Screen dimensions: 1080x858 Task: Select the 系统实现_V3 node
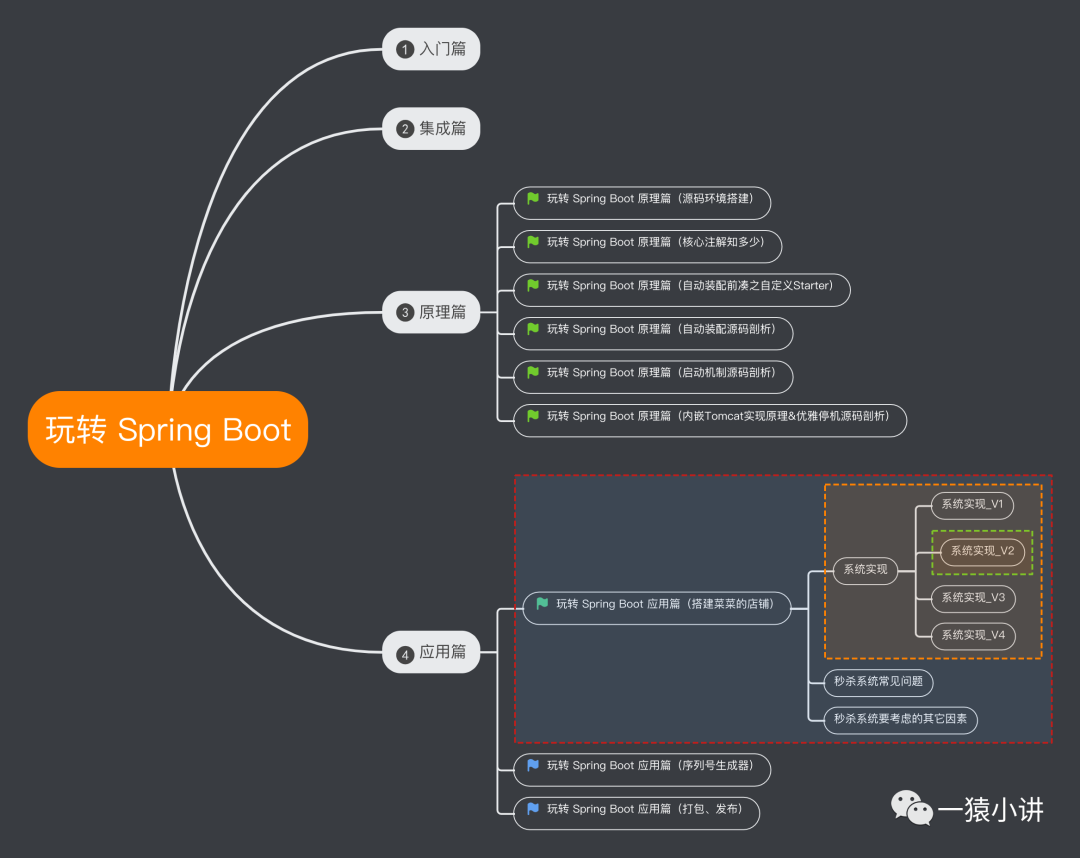point(973,598)
